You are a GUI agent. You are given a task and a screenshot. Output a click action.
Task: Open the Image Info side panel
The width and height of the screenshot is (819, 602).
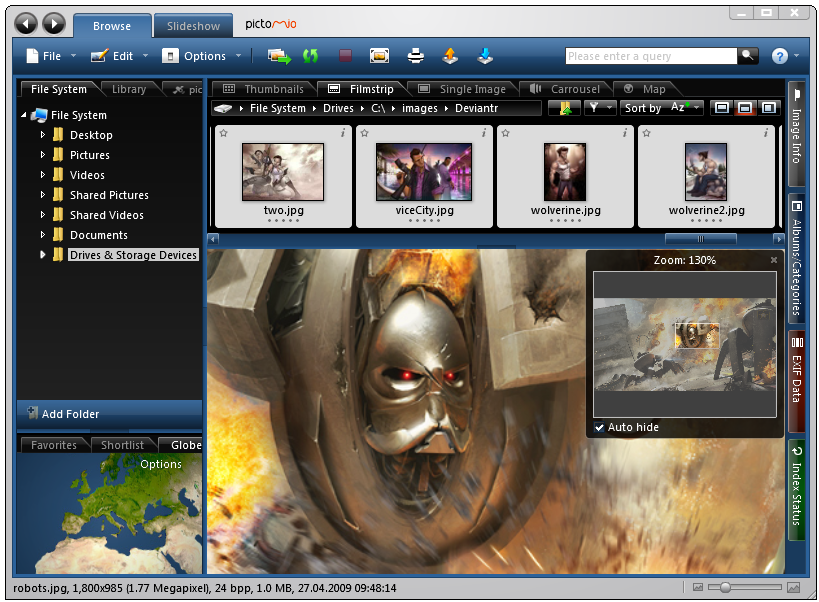click(796, 134)
